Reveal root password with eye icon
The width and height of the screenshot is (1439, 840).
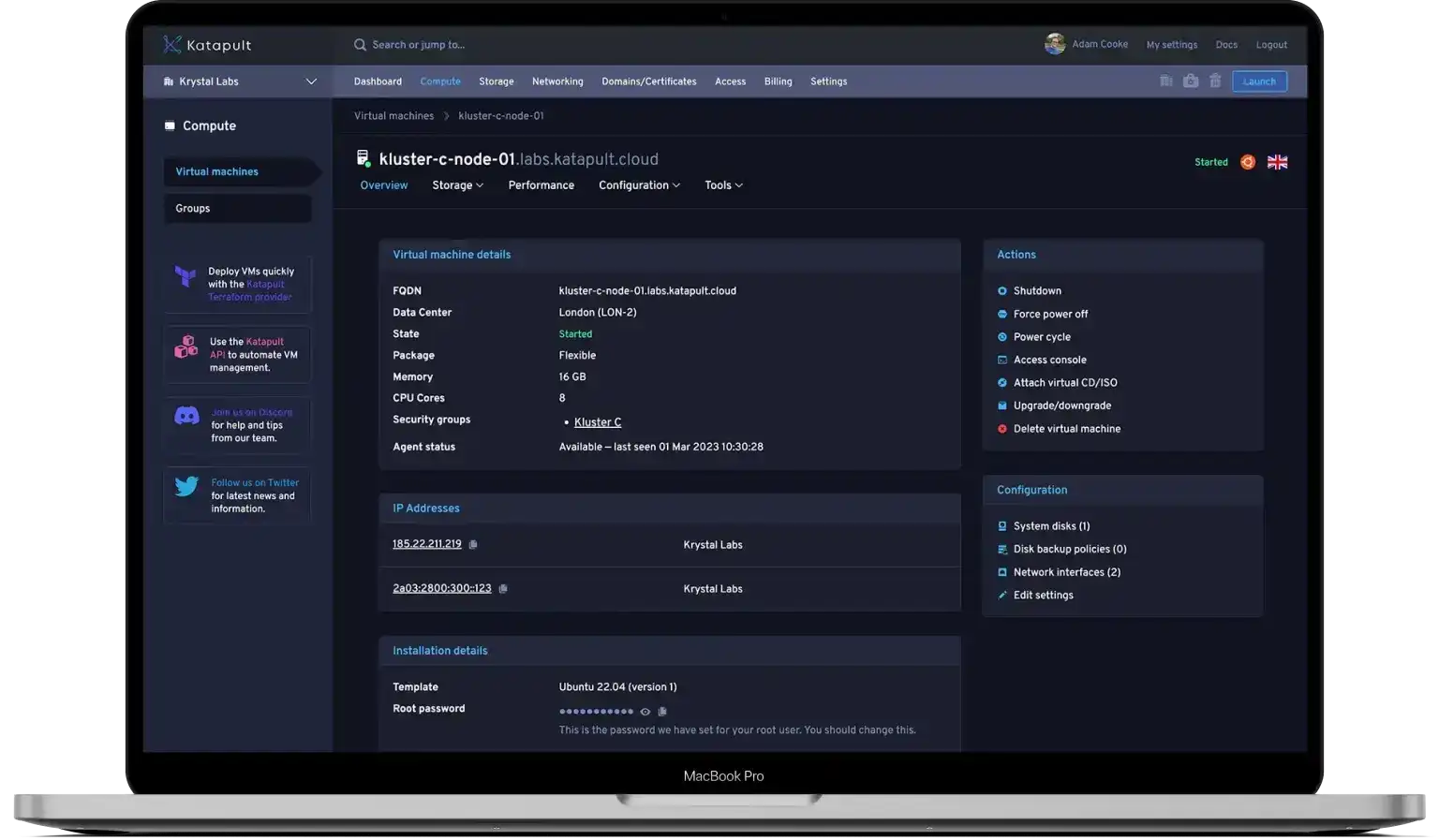(x=645, y=712)
